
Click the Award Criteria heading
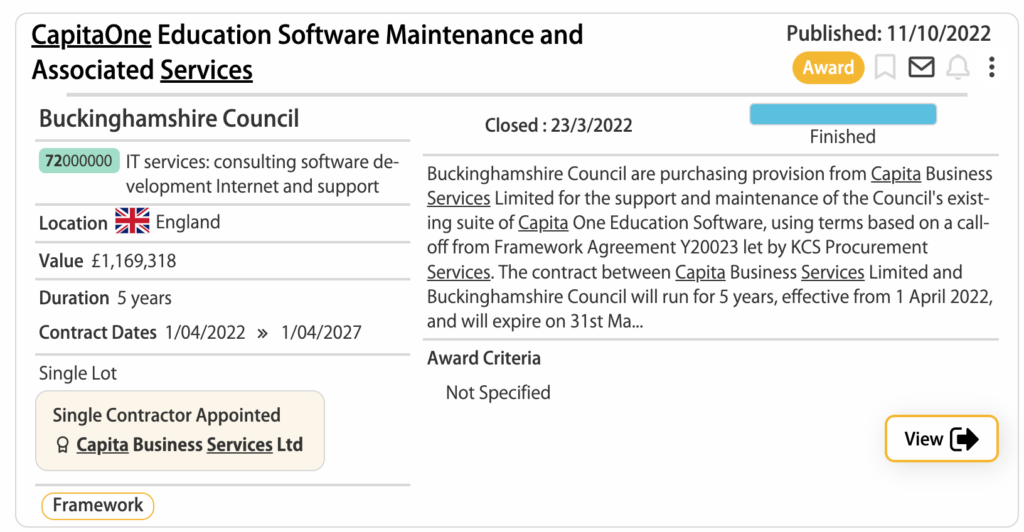[x=484, y=358]
